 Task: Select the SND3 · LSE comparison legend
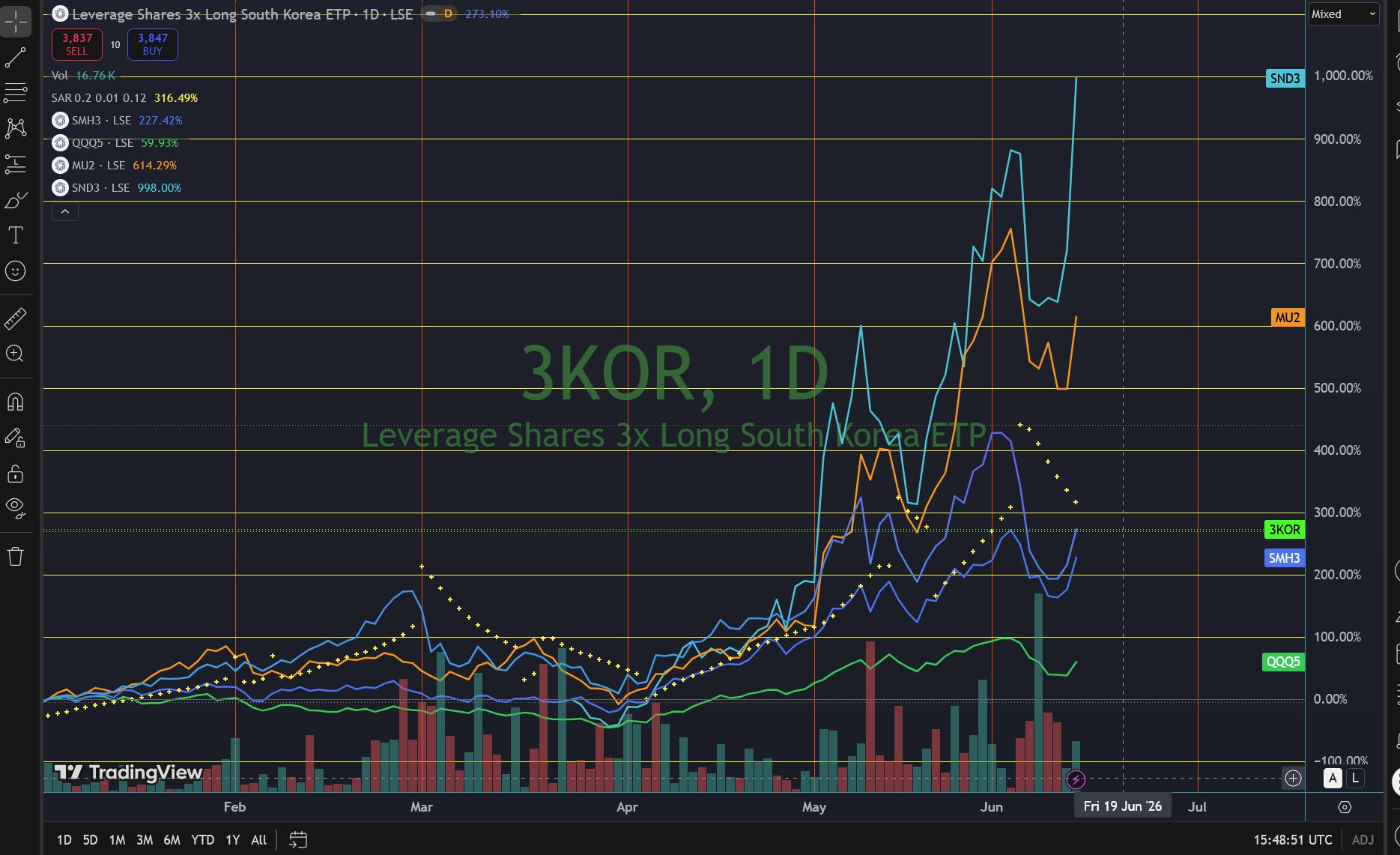tap(117, 188)
